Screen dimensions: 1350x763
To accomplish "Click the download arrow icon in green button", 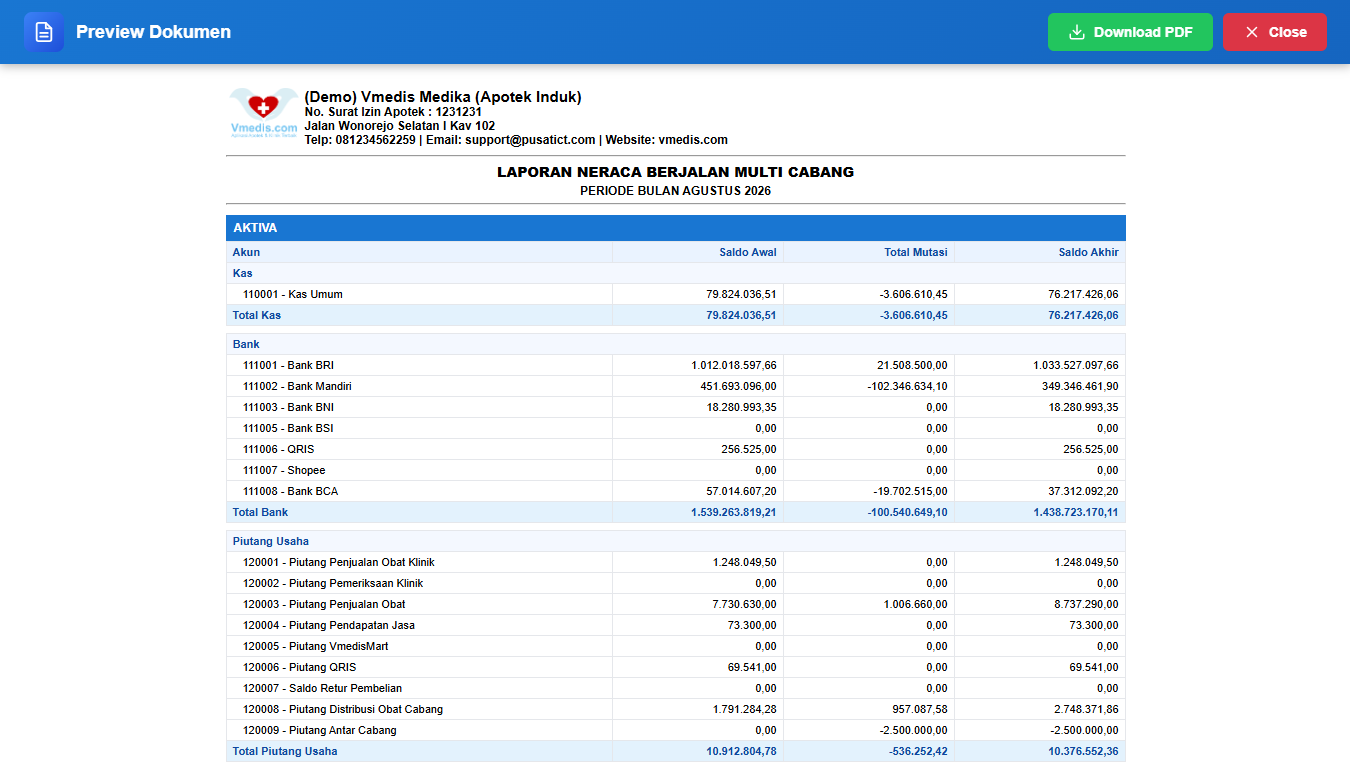I will coord(1077,32).
